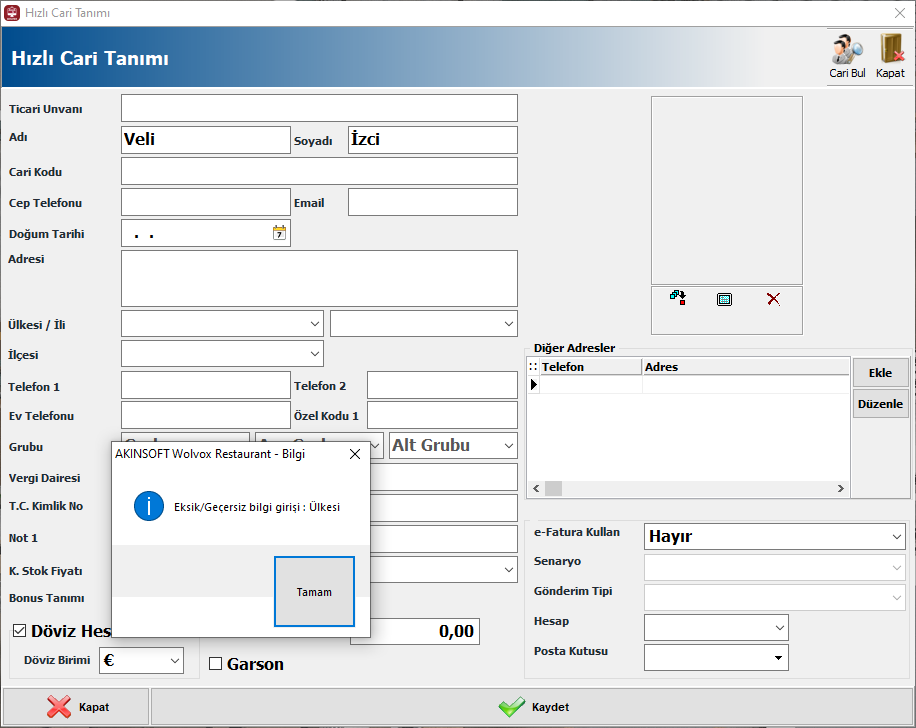Toggle the Garson checkbox
Screen dimensions: 916x728
(x=215, y=664)
